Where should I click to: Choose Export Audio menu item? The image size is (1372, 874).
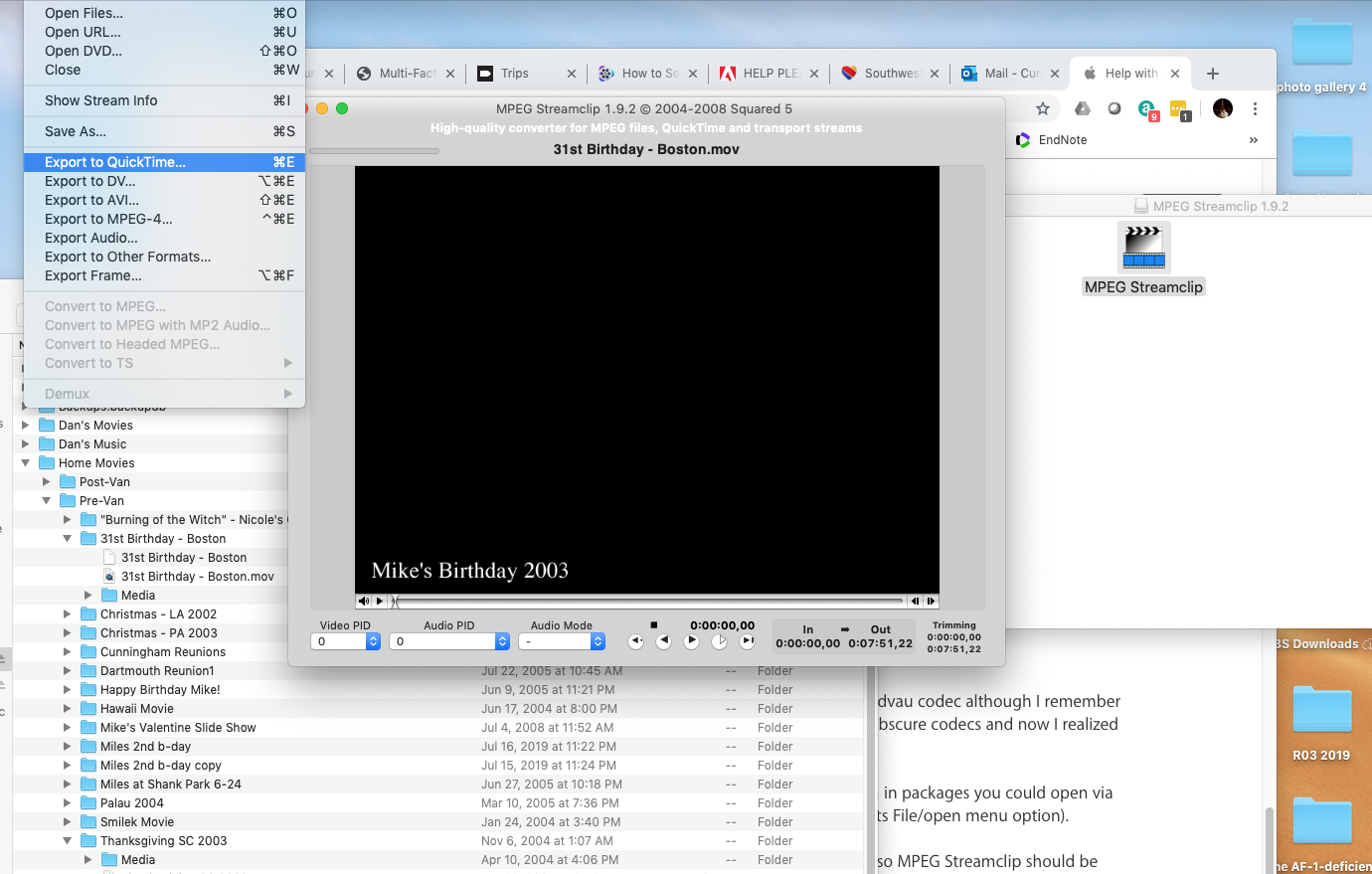164,238
